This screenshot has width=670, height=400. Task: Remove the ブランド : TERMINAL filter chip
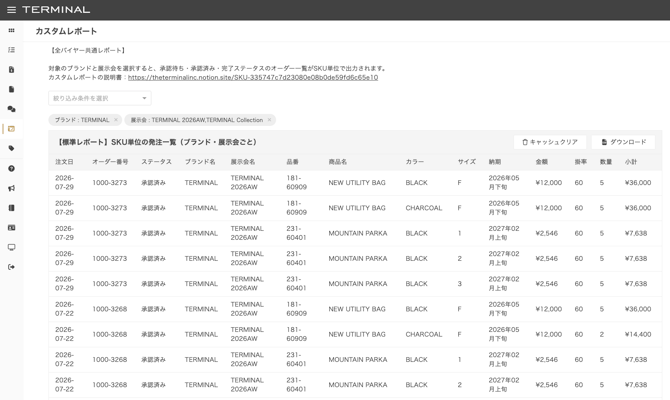[x=115, y=120]
